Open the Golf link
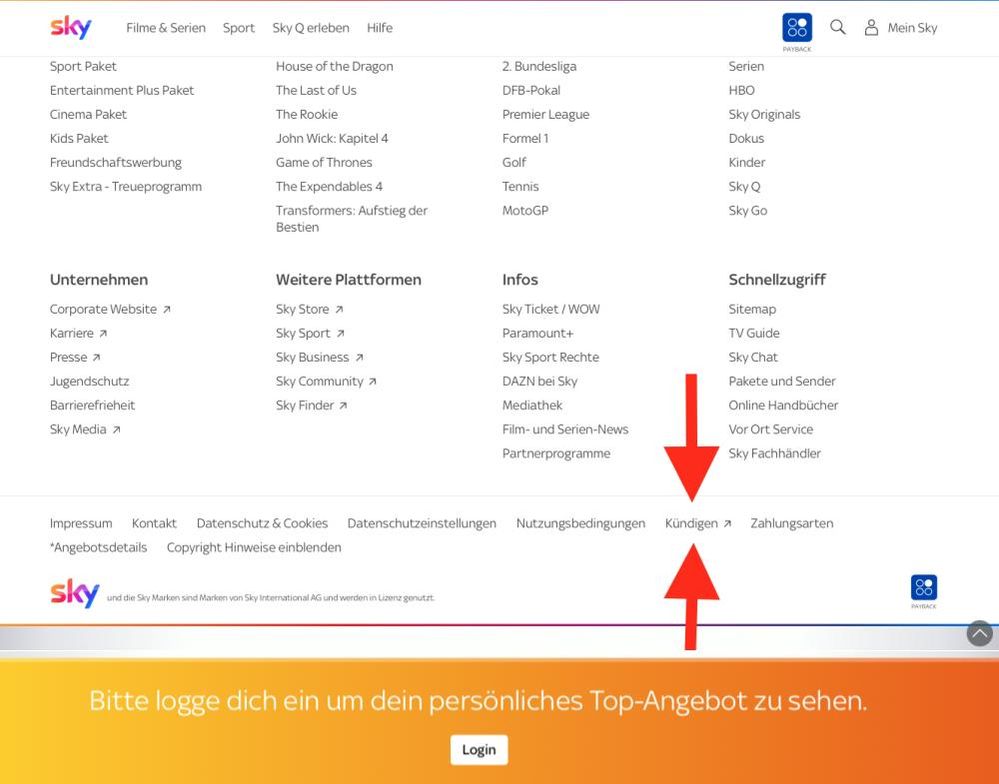The image size is (999, 784). (x=514, y=162)
